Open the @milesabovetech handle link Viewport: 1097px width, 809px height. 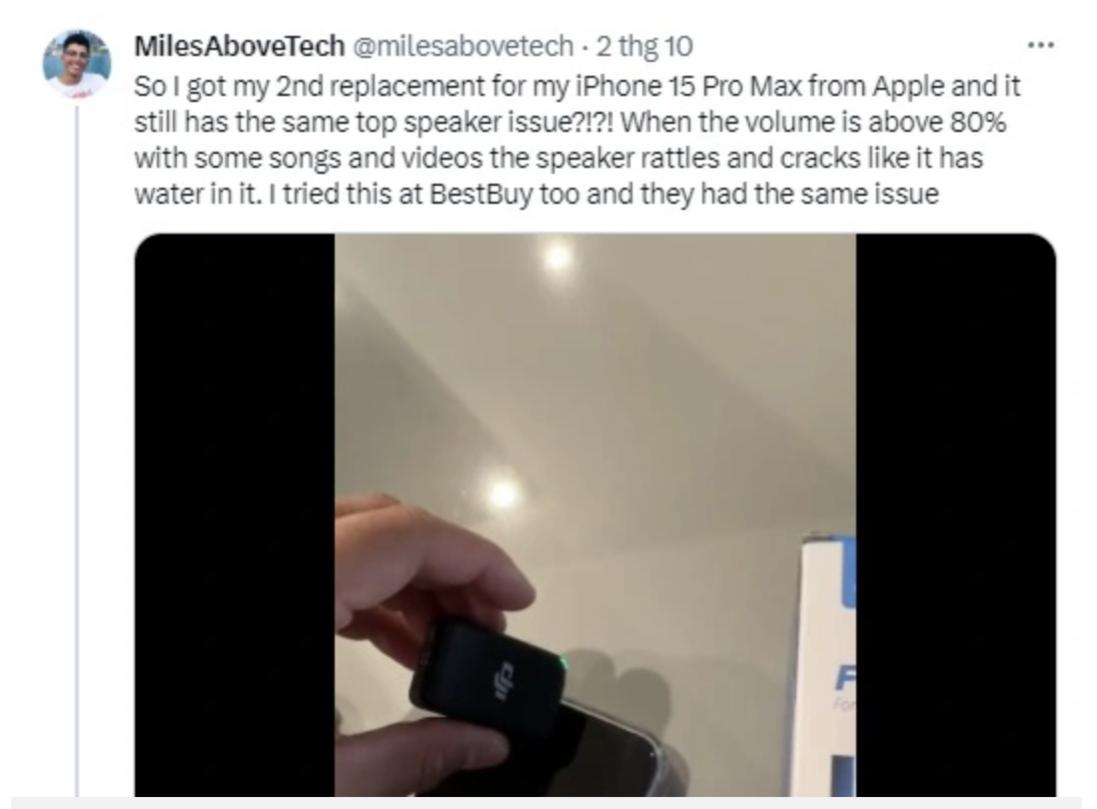coord(465,46)
